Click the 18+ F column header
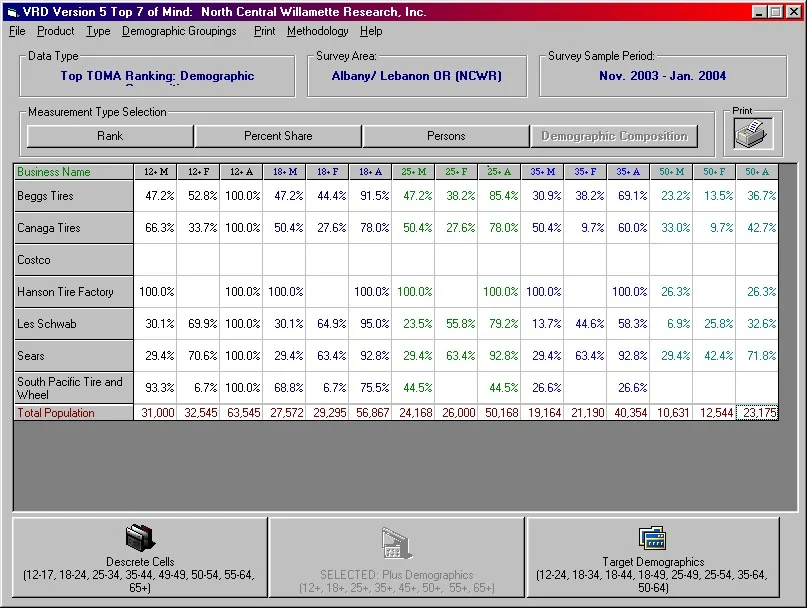 [327, 172]
